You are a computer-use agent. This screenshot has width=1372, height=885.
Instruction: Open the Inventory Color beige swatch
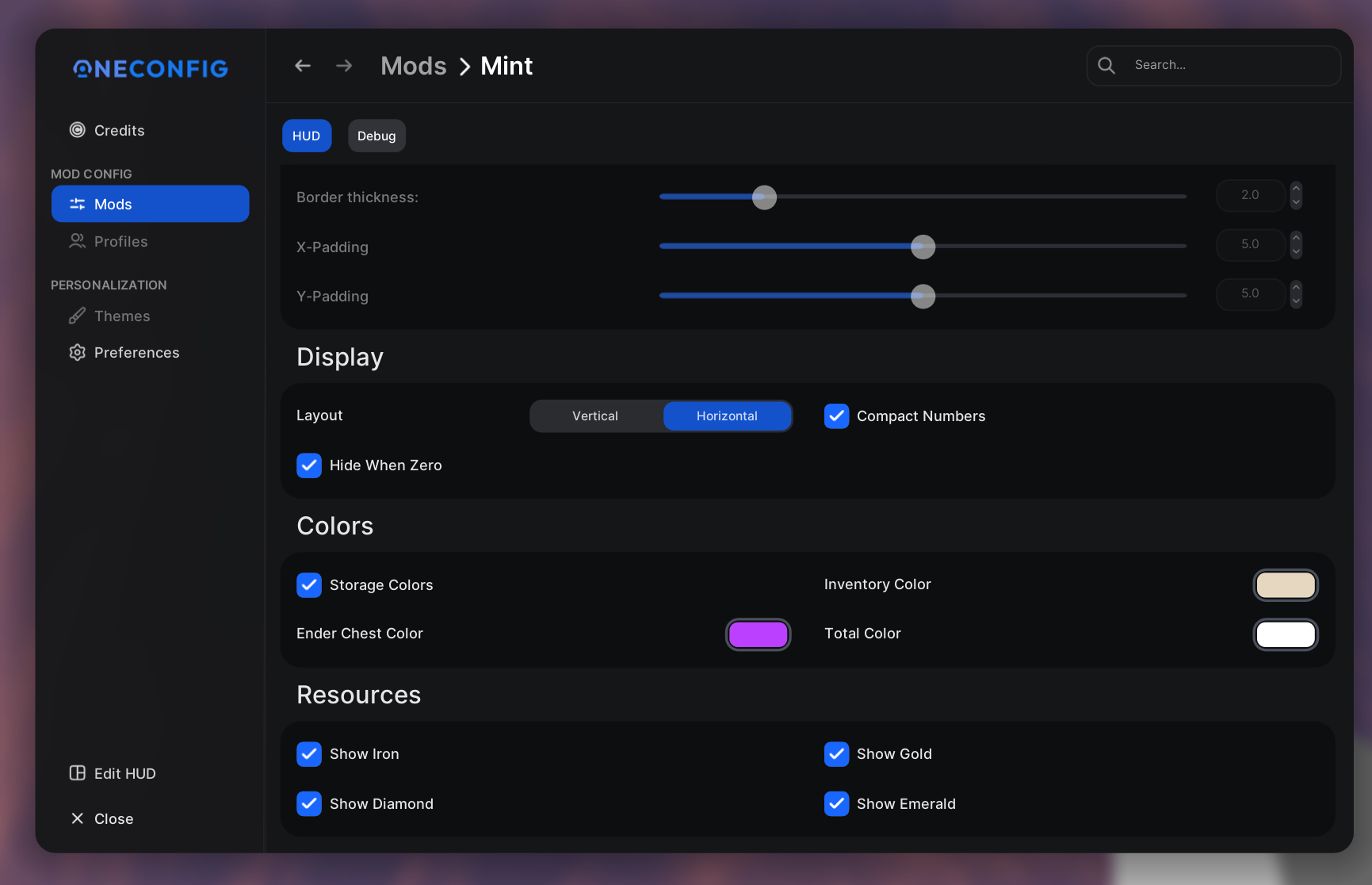tap(1286, 585)
